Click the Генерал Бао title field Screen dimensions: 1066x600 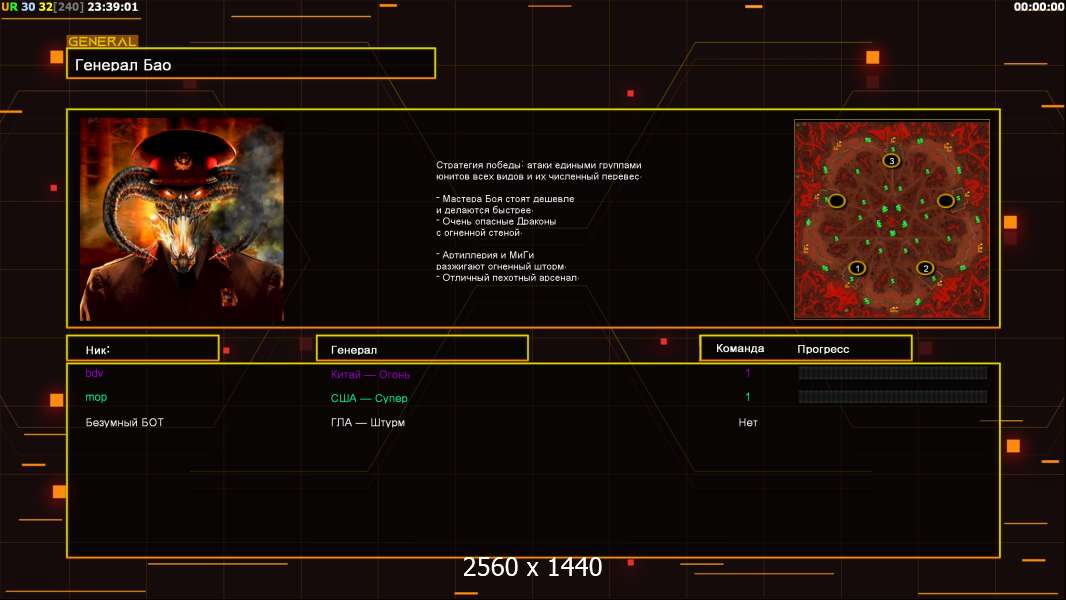250,64
